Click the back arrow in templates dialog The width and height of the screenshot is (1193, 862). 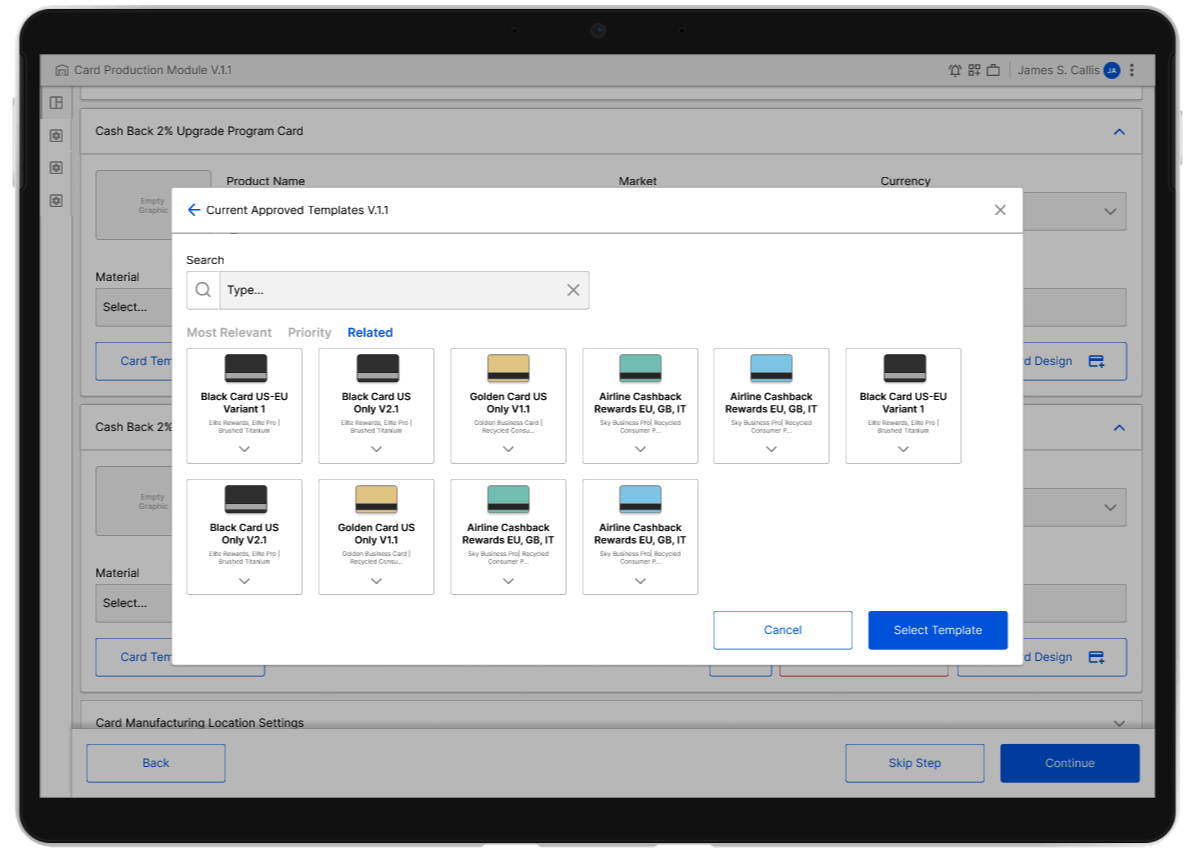[194, 210]
